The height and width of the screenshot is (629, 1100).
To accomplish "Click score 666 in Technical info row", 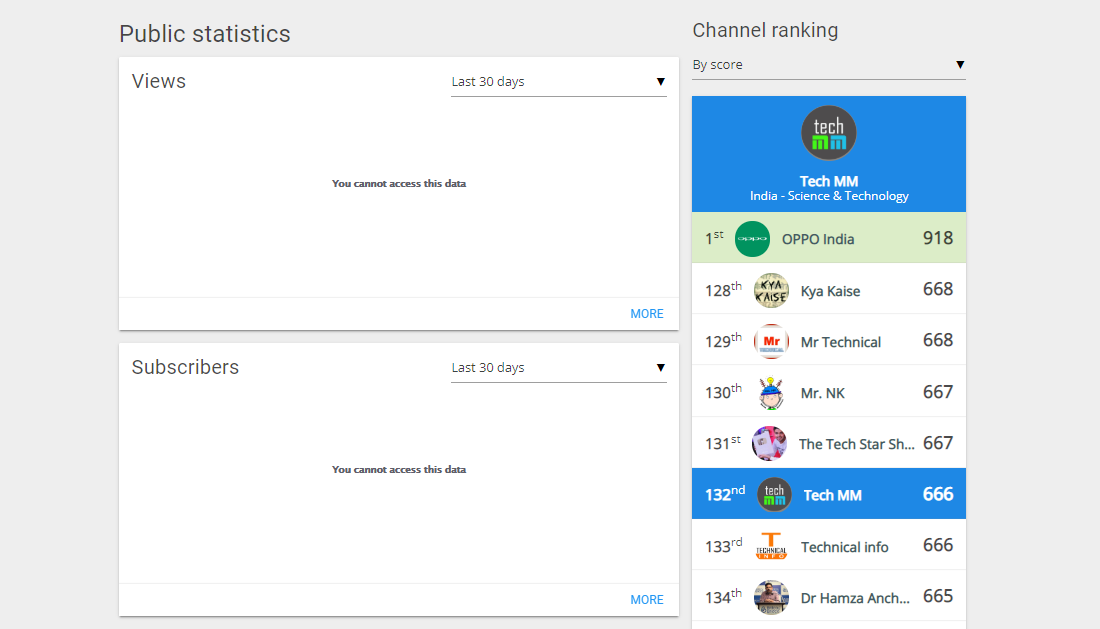I will pyautogui.click(x=937, y=546).
